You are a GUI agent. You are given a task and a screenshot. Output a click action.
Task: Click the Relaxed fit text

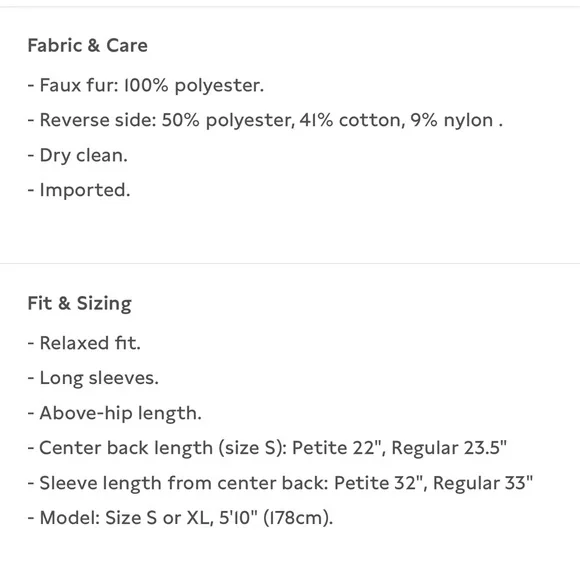pos(84,343)
